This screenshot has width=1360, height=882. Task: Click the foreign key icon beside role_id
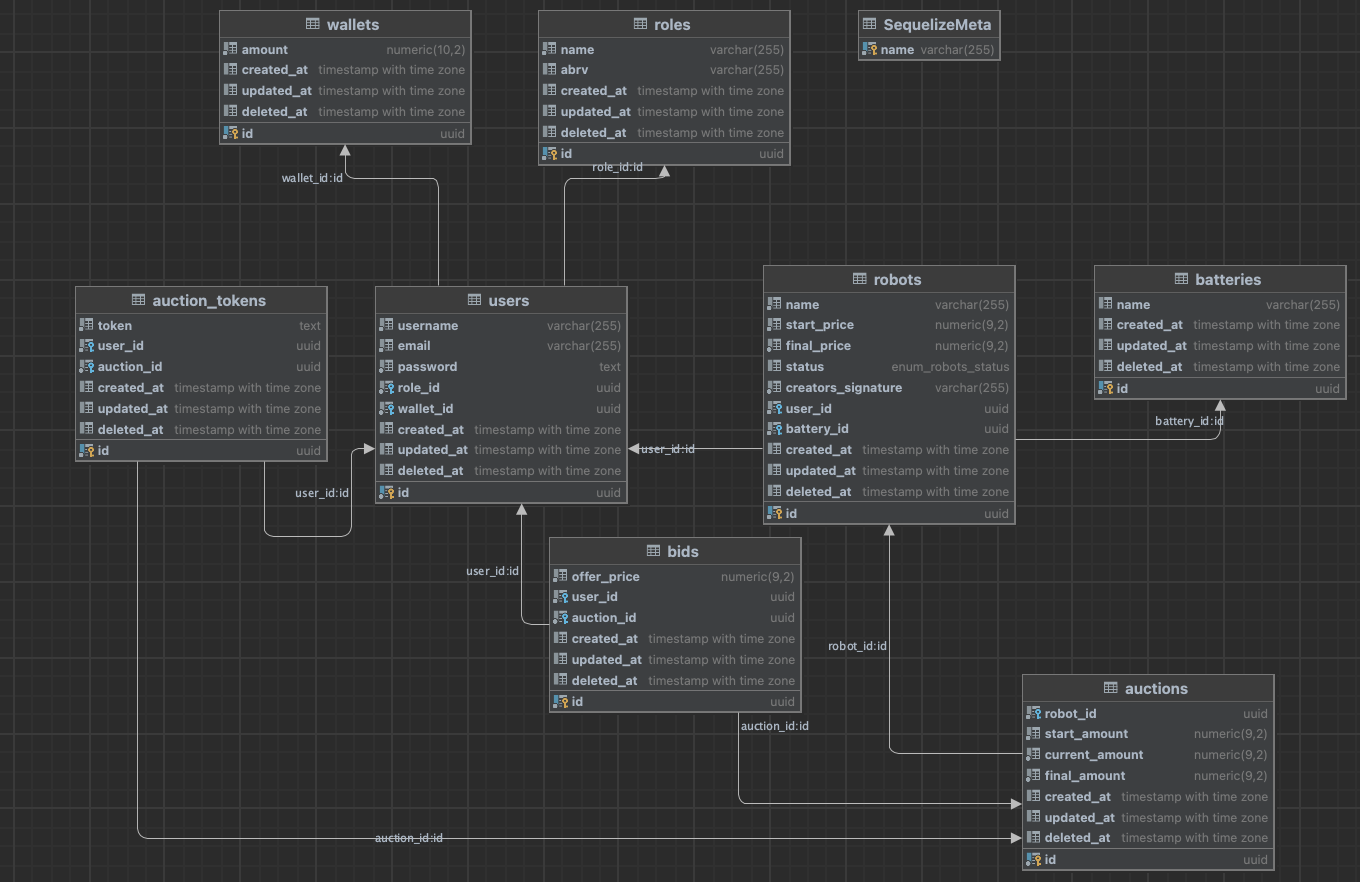(387, 387)
